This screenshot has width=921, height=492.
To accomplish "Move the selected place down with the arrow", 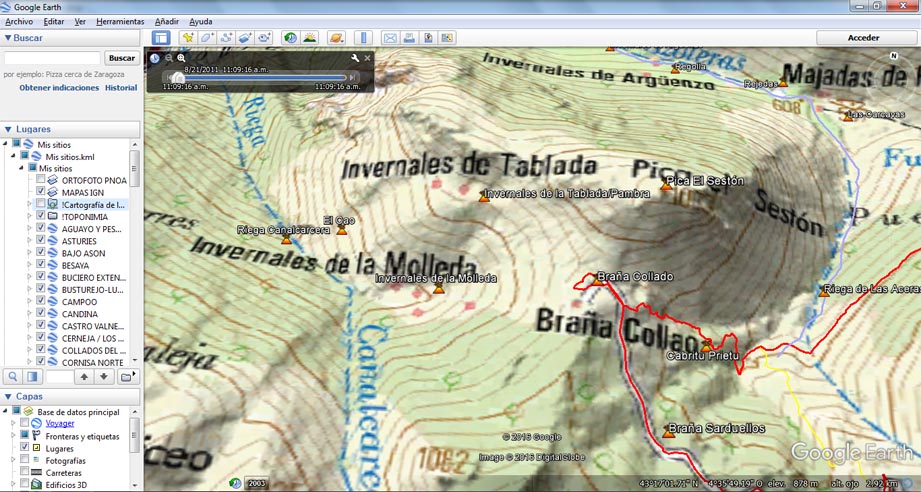I will coord(104,377).
